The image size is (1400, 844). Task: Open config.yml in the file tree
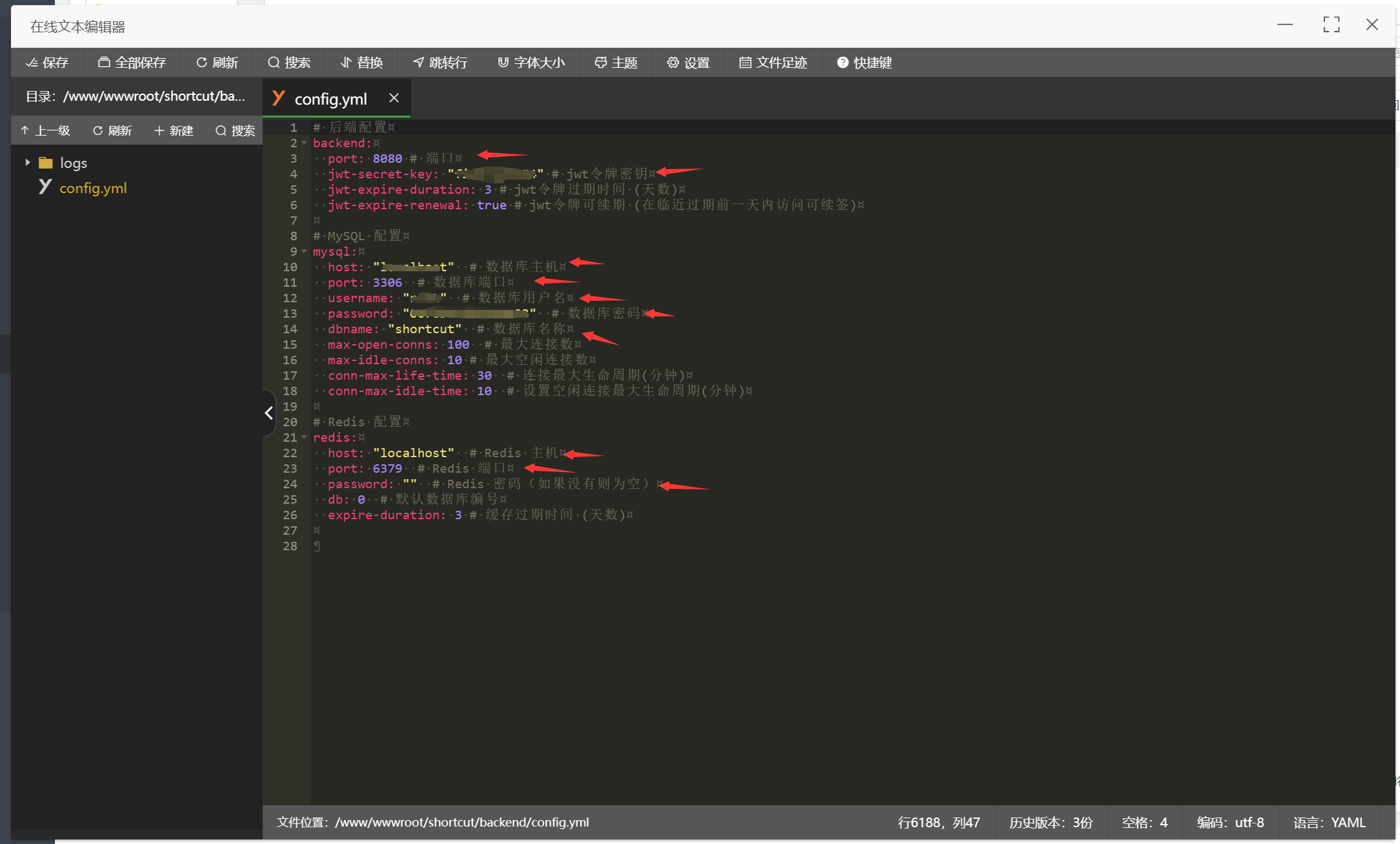click(x=93, y=188)
